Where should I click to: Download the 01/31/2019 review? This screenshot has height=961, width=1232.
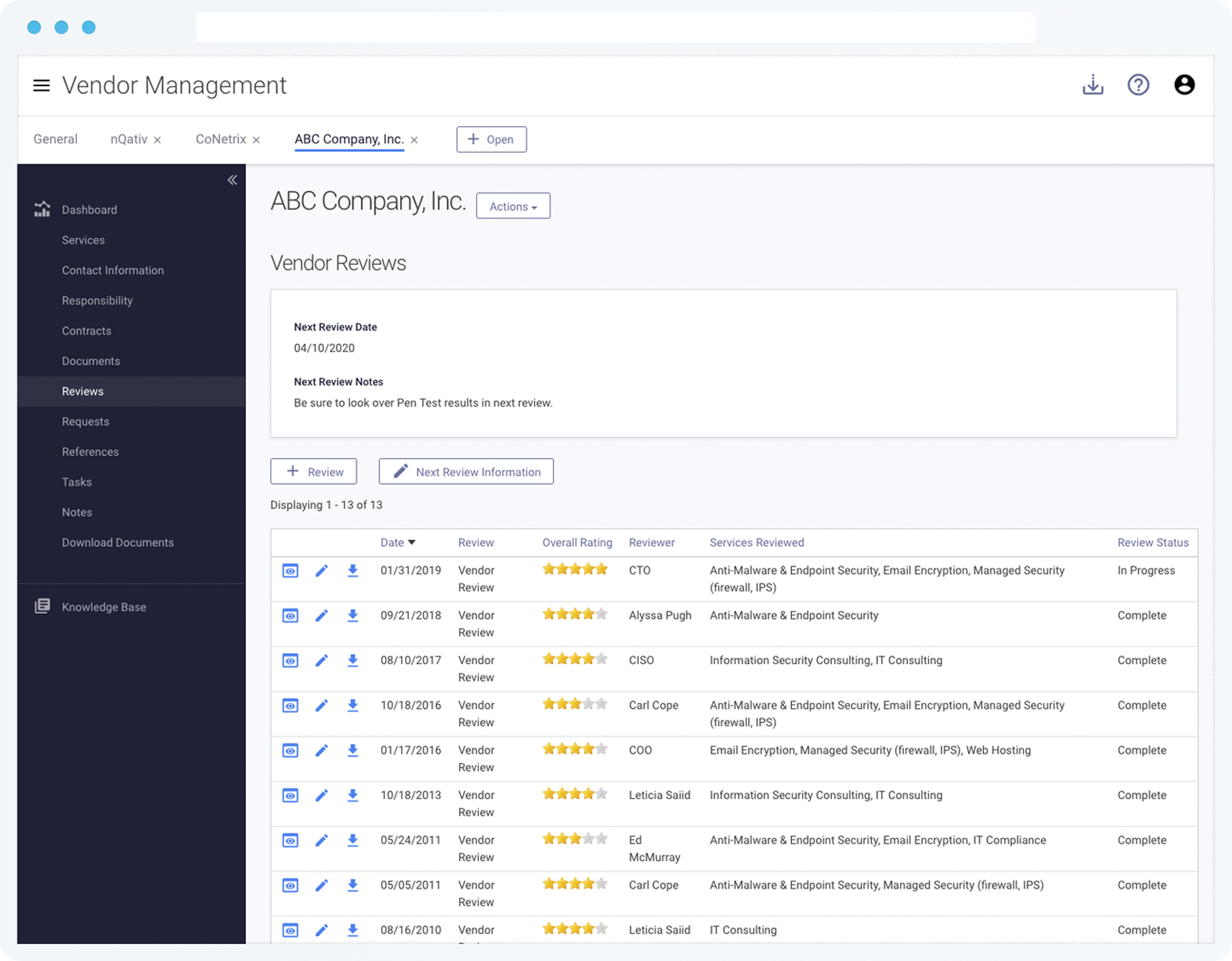point(352,571)
